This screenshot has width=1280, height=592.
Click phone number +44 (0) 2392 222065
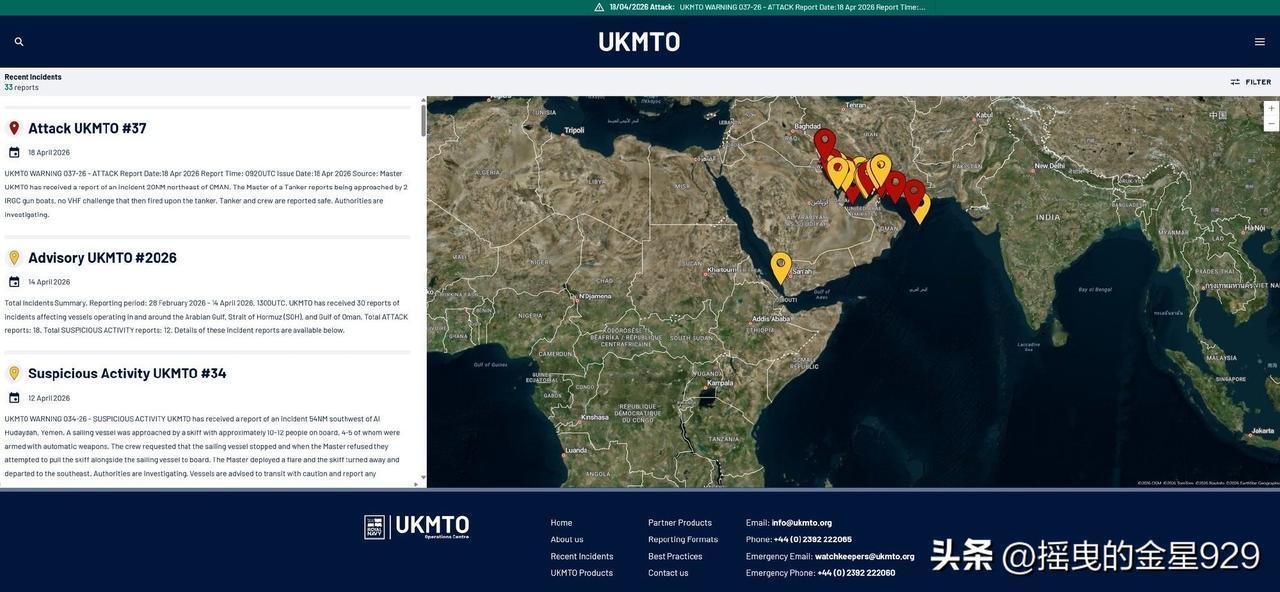[x=813, y=540]
